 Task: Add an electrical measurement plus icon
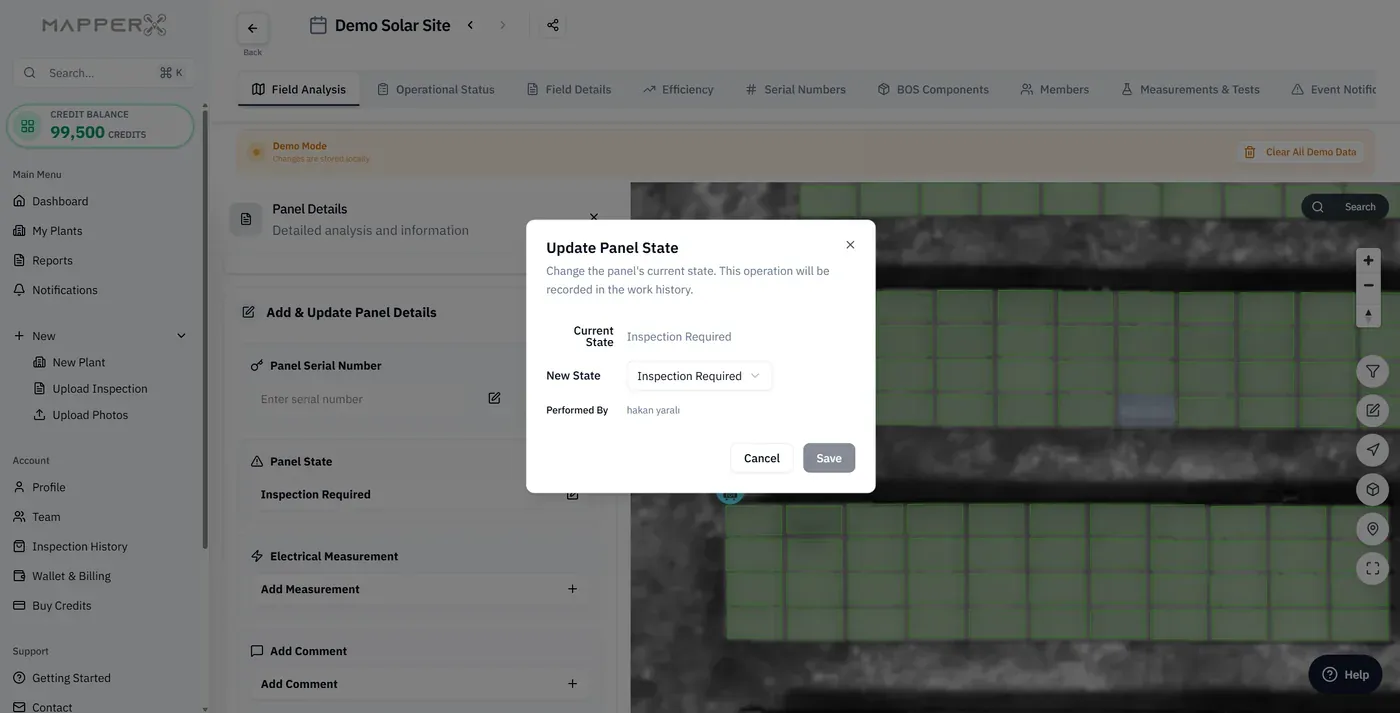(572, 589)
